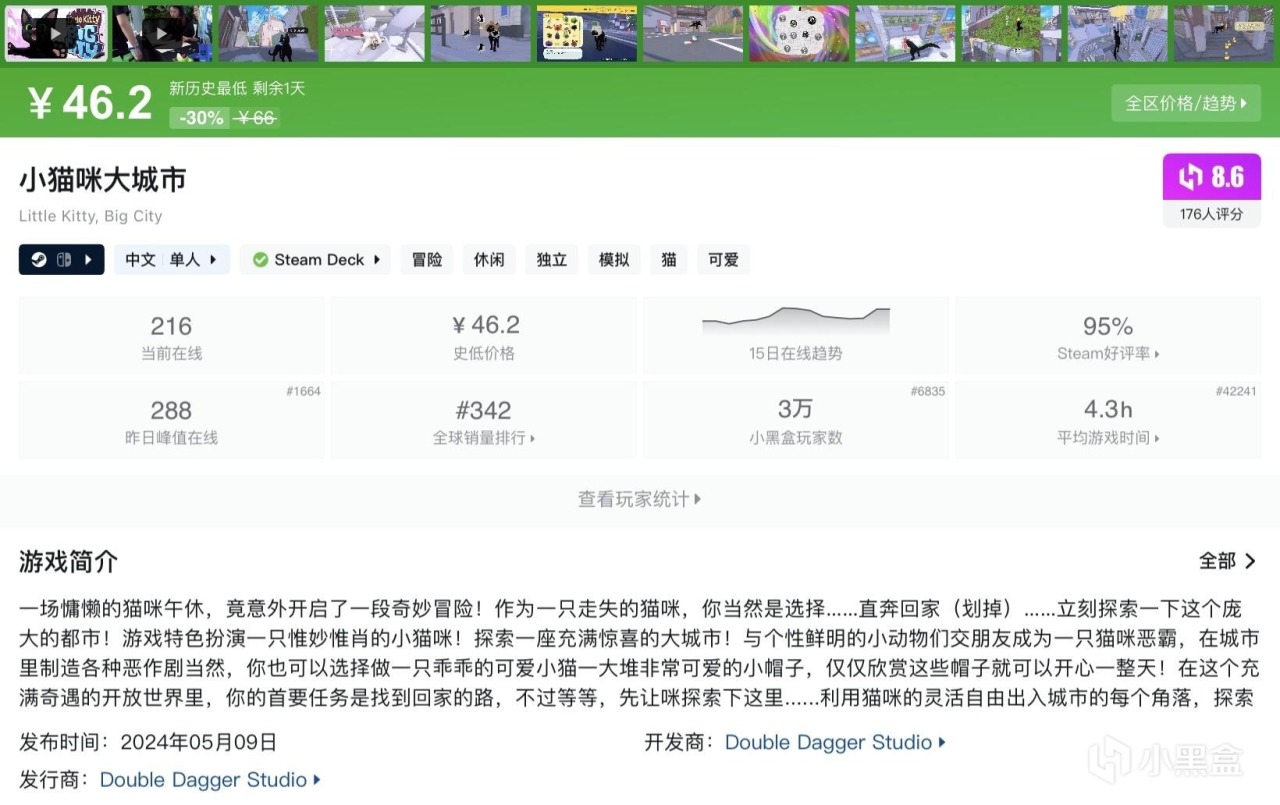Click the 288 昨日峰值在线 stat
The width and height of the screenshot is (1280, 805).
tap(171, 420)
